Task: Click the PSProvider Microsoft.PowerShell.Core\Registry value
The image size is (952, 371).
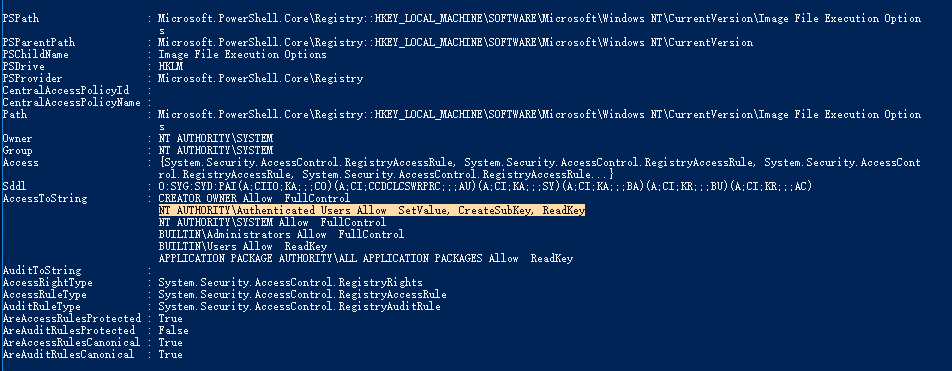Action: tap(260, 78)
